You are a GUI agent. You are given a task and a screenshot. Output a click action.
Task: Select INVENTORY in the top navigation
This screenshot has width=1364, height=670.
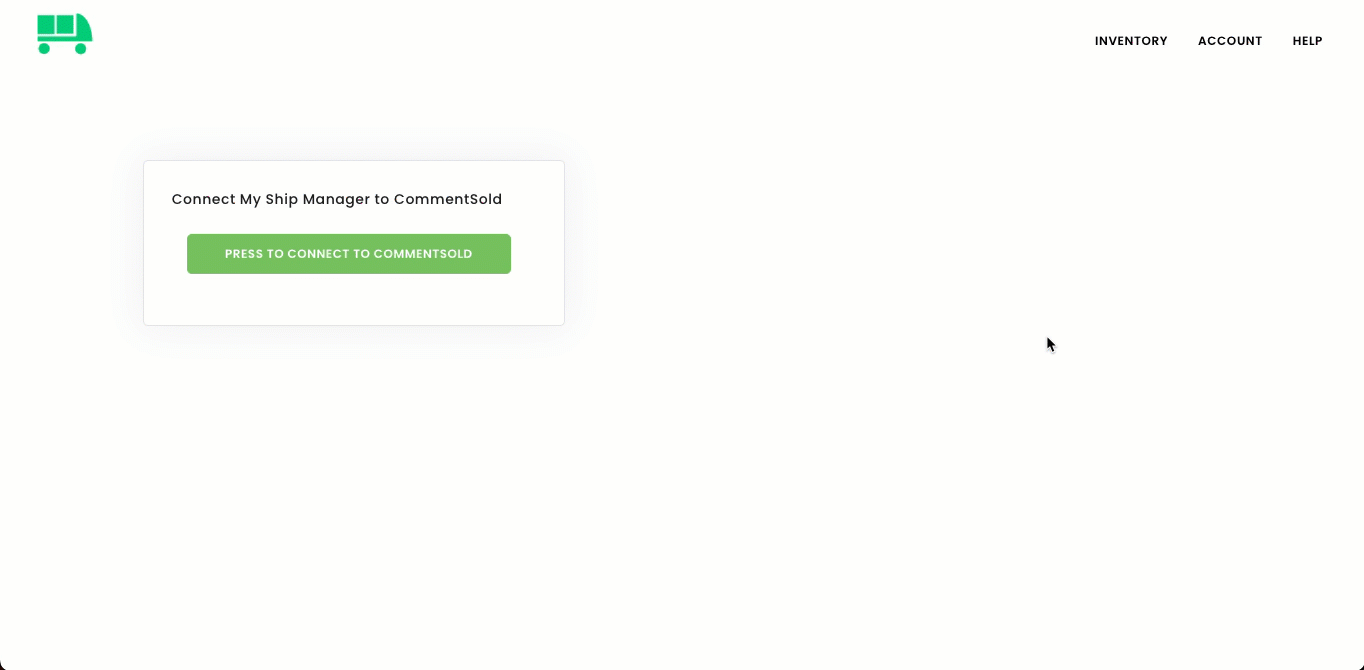[1131, 41]
